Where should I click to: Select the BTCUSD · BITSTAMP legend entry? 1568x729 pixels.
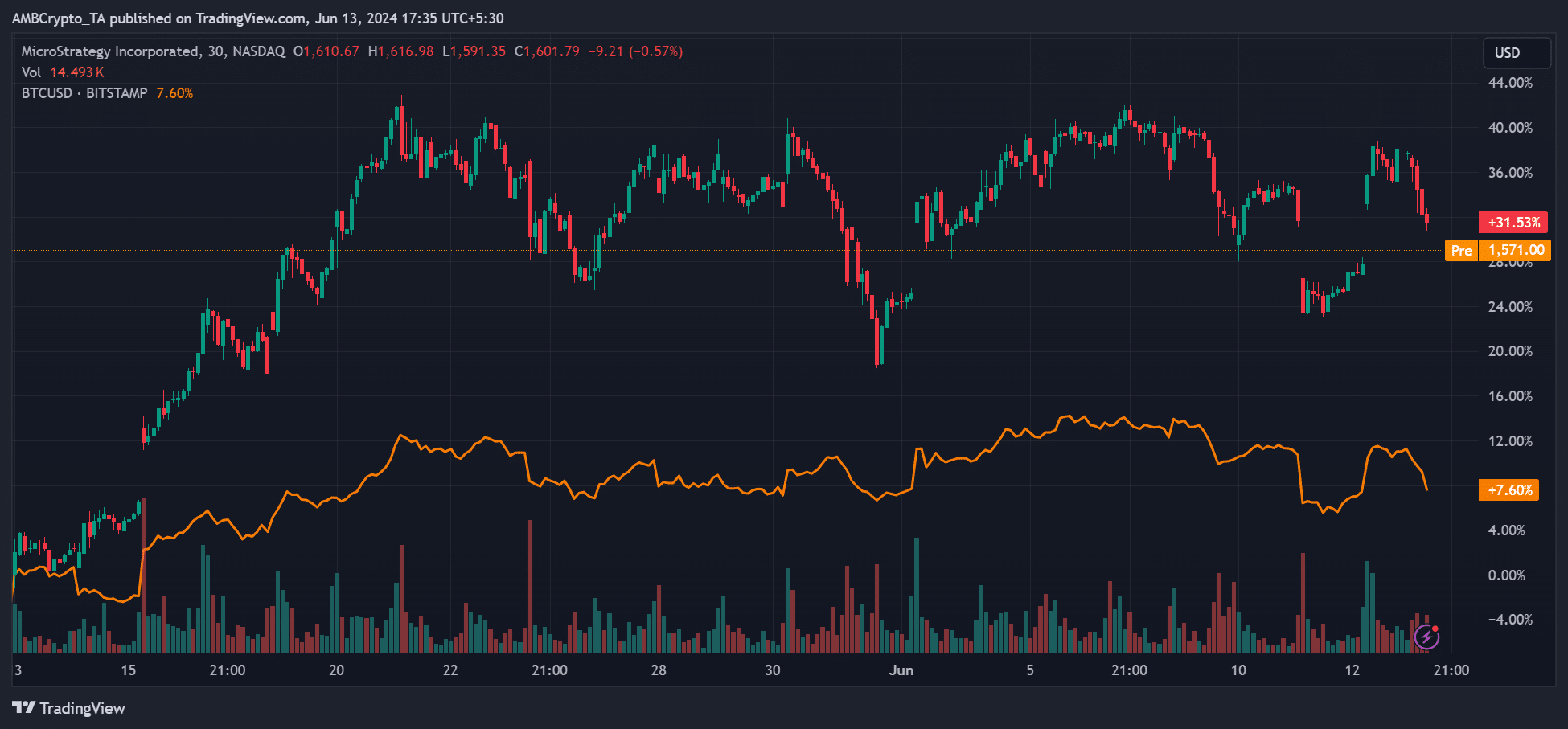(84, 93)
